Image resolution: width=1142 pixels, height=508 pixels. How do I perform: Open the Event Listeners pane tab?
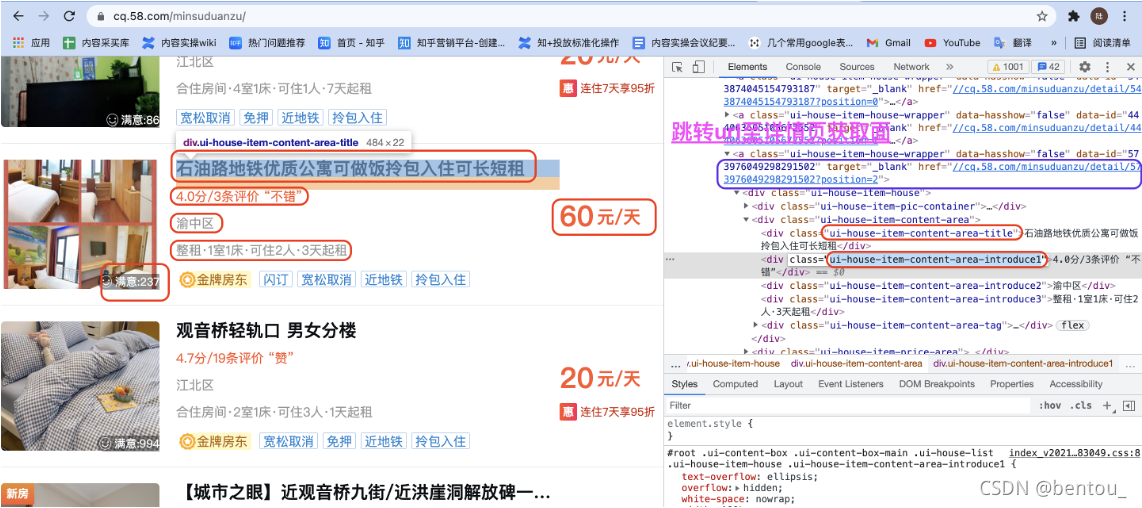point(850,384)
